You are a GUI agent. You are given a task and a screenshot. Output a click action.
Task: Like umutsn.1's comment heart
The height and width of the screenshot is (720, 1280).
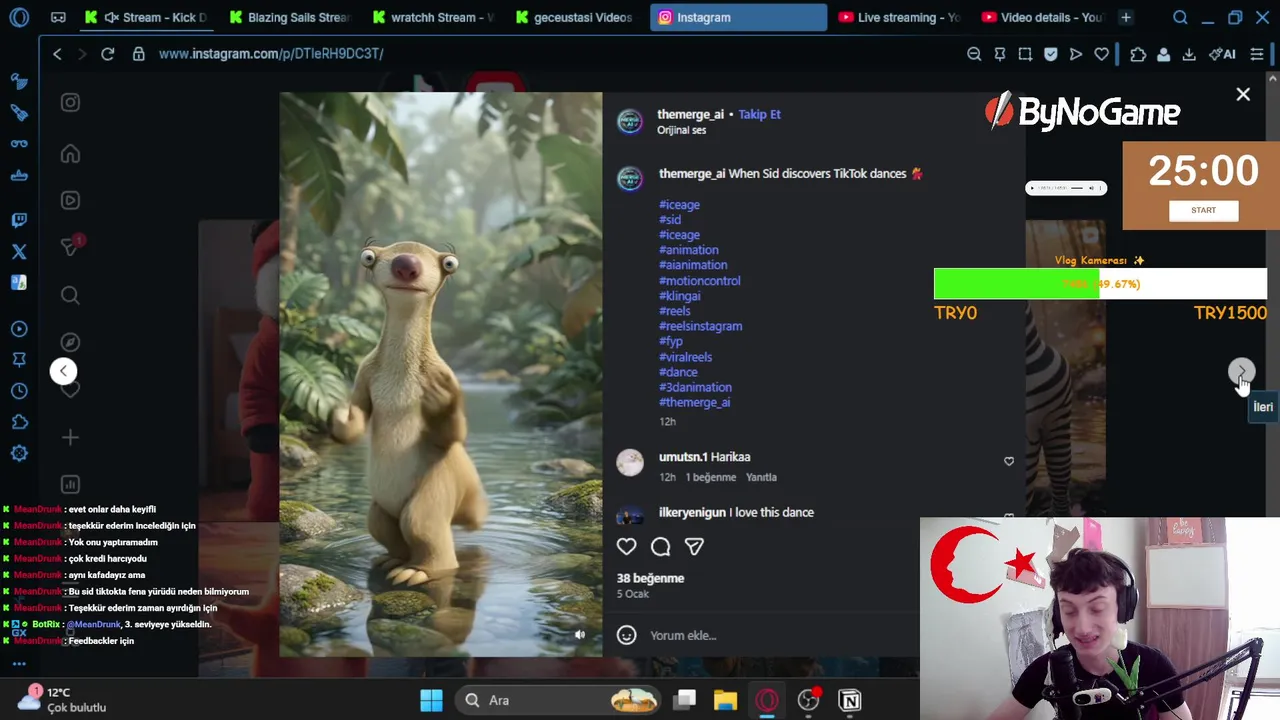click(x=1009, y=461)
